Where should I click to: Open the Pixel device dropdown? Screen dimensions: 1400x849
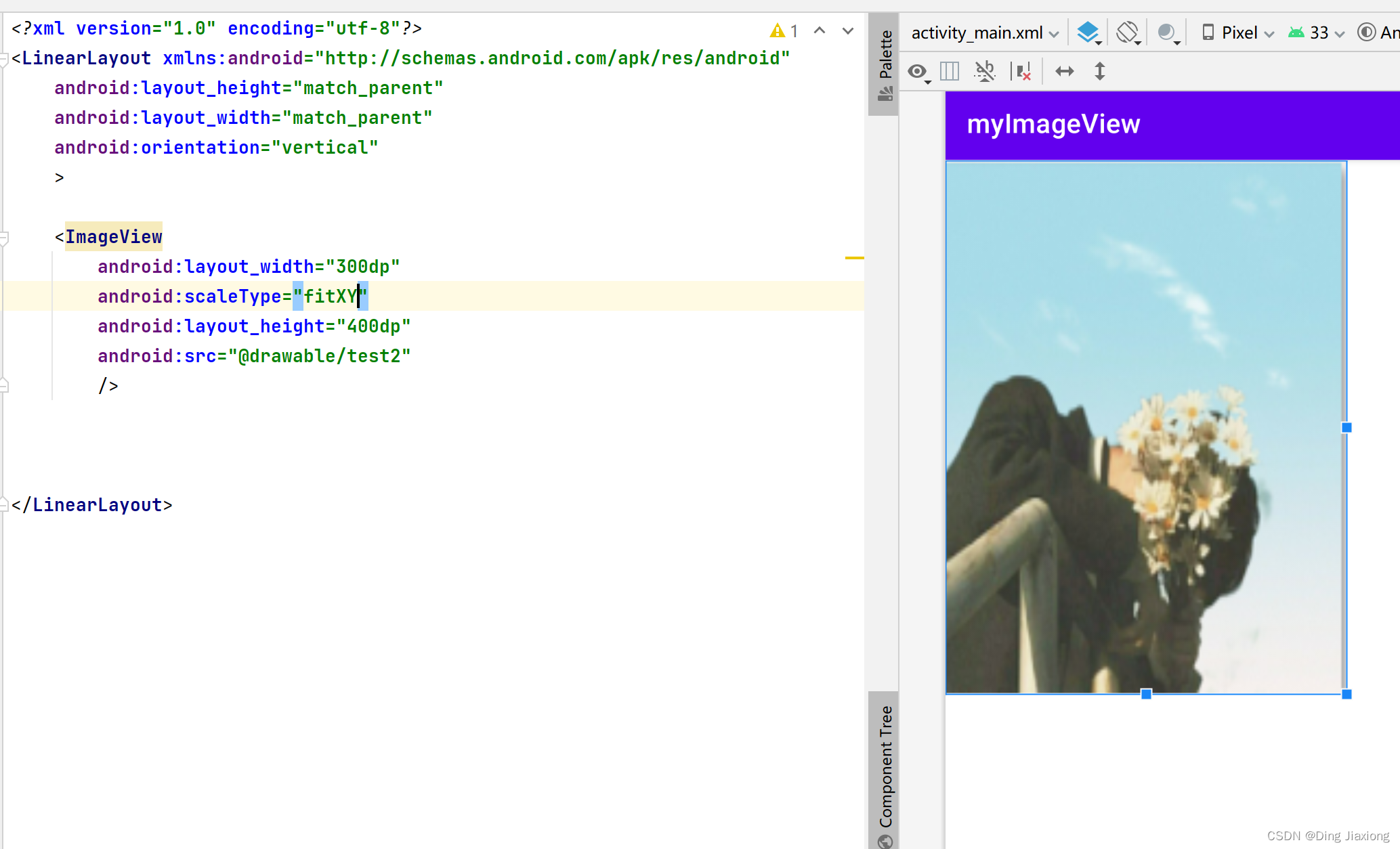pos(1238,32)
